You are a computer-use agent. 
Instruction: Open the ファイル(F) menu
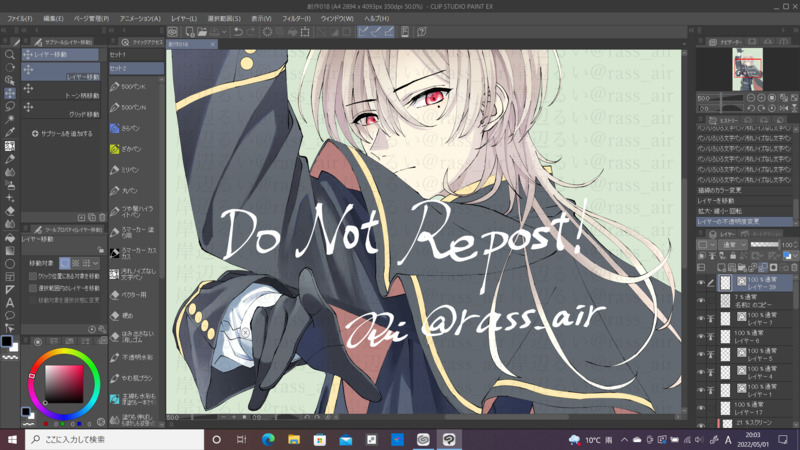20,18
